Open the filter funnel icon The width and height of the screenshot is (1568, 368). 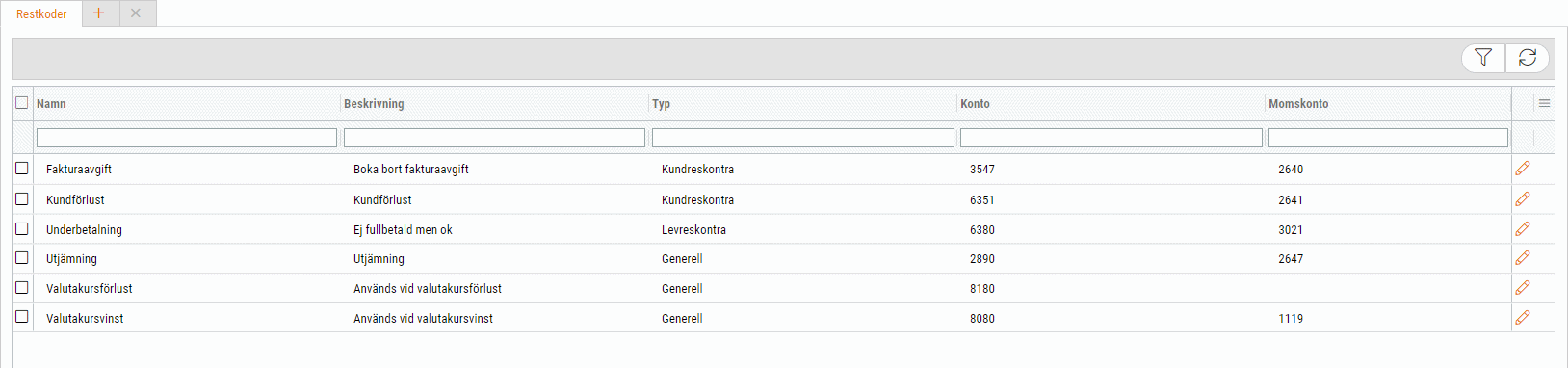(1483, 58)
